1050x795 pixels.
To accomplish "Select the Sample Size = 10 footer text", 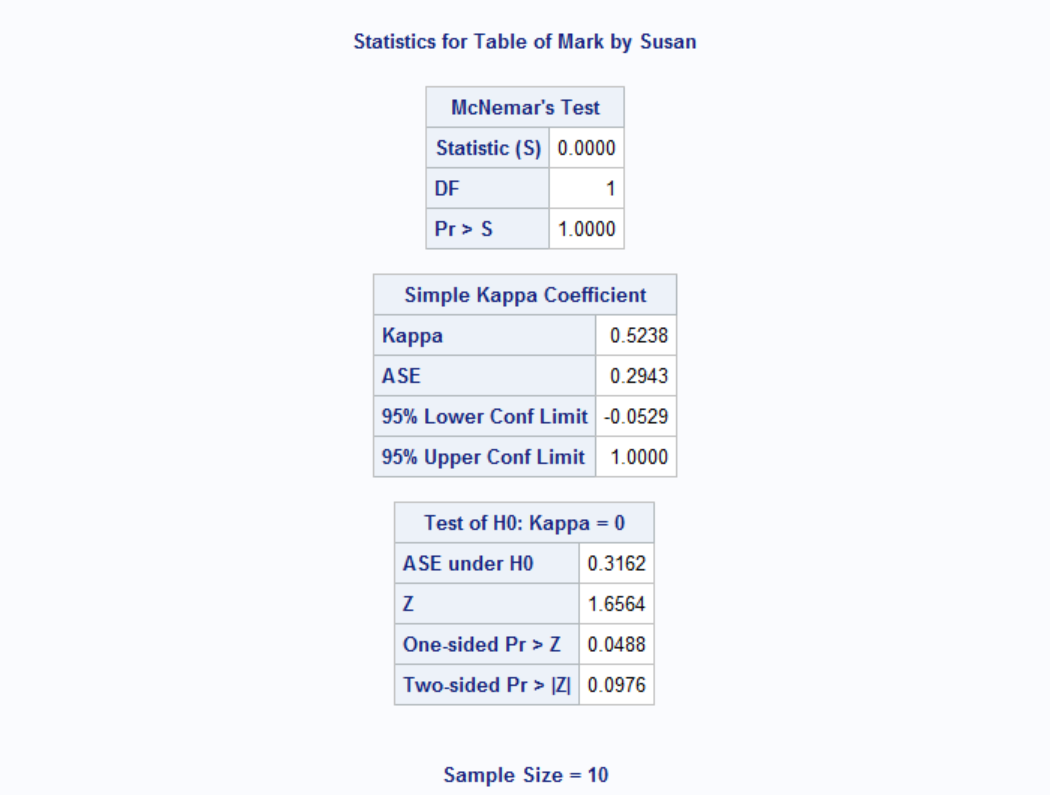I will [x=525, y=775].
